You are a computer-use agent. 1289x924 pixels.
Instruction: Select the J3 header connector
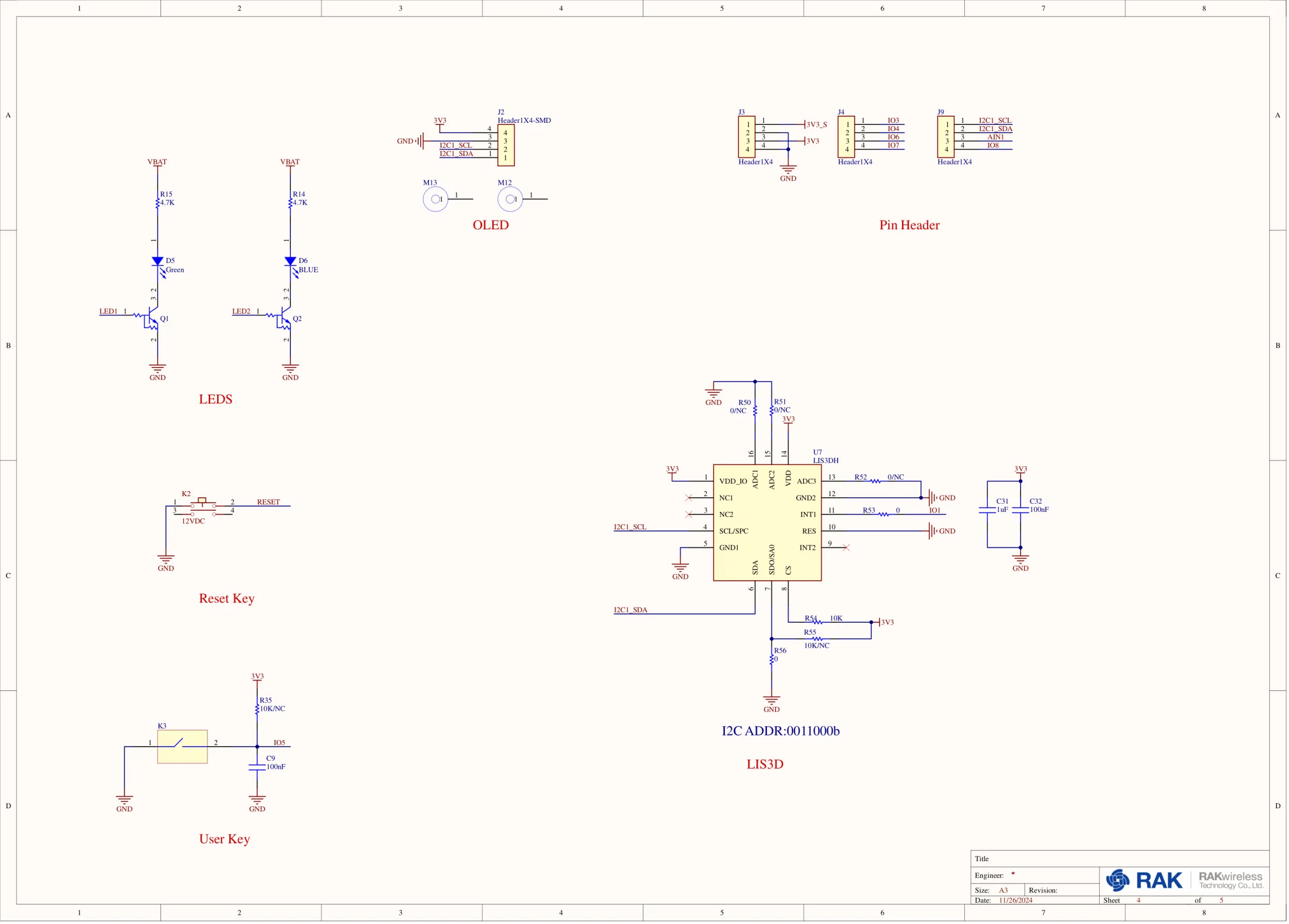pos(747,137)
